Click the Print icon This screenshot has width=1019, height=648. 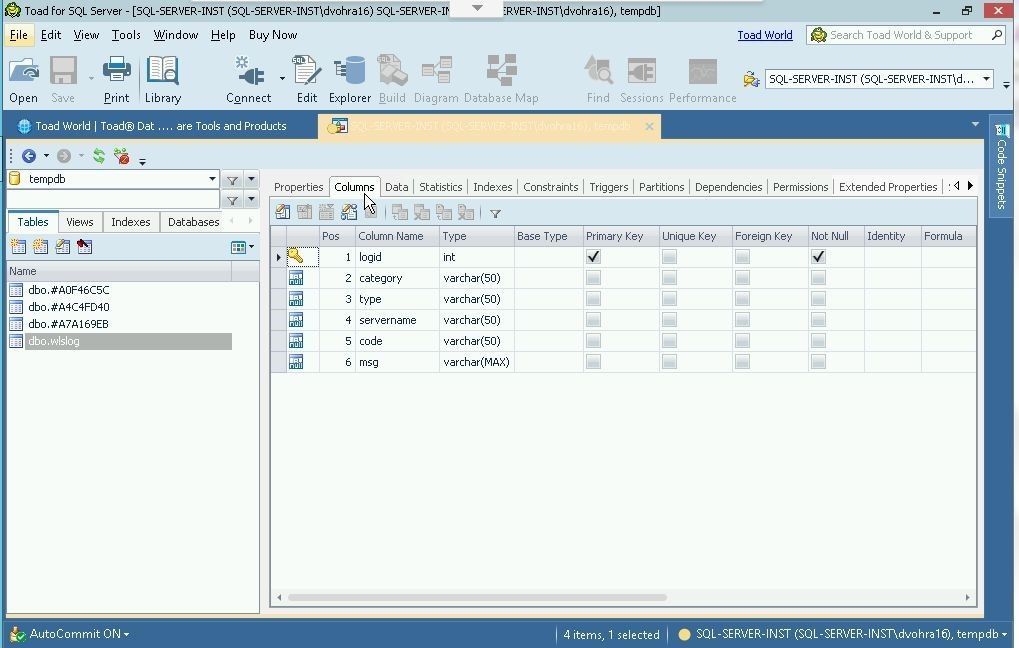click(116, 79)
